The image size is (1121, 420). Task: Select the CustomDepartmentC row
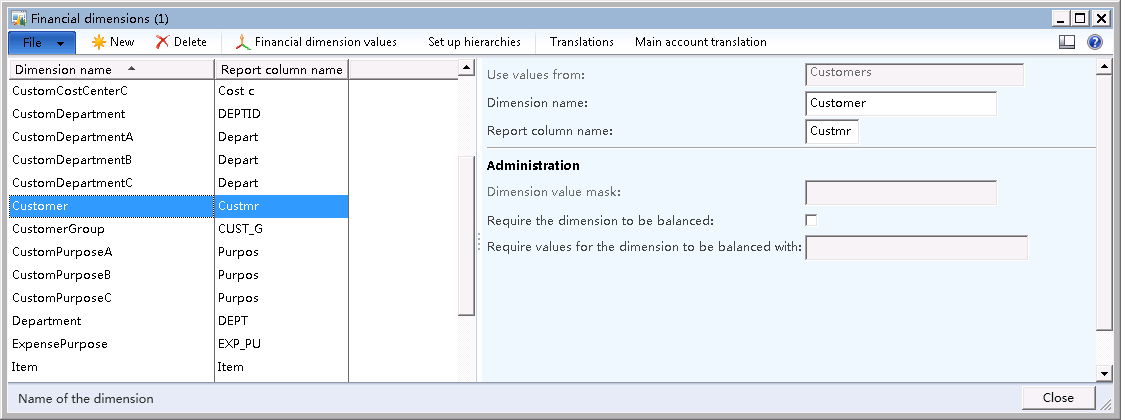tap(179, 182)
